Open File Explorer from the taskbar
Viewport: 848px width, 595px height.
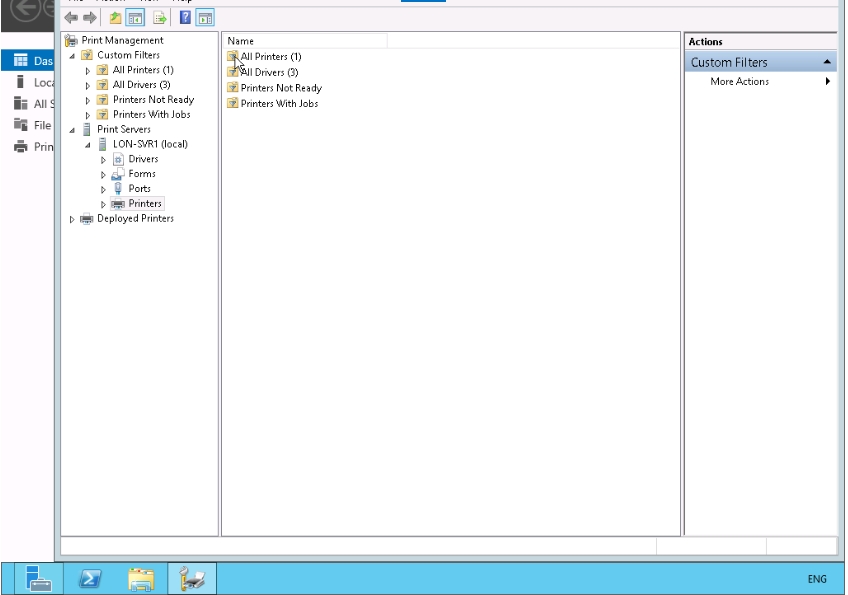pyautogui.click(x=141, y=578)
